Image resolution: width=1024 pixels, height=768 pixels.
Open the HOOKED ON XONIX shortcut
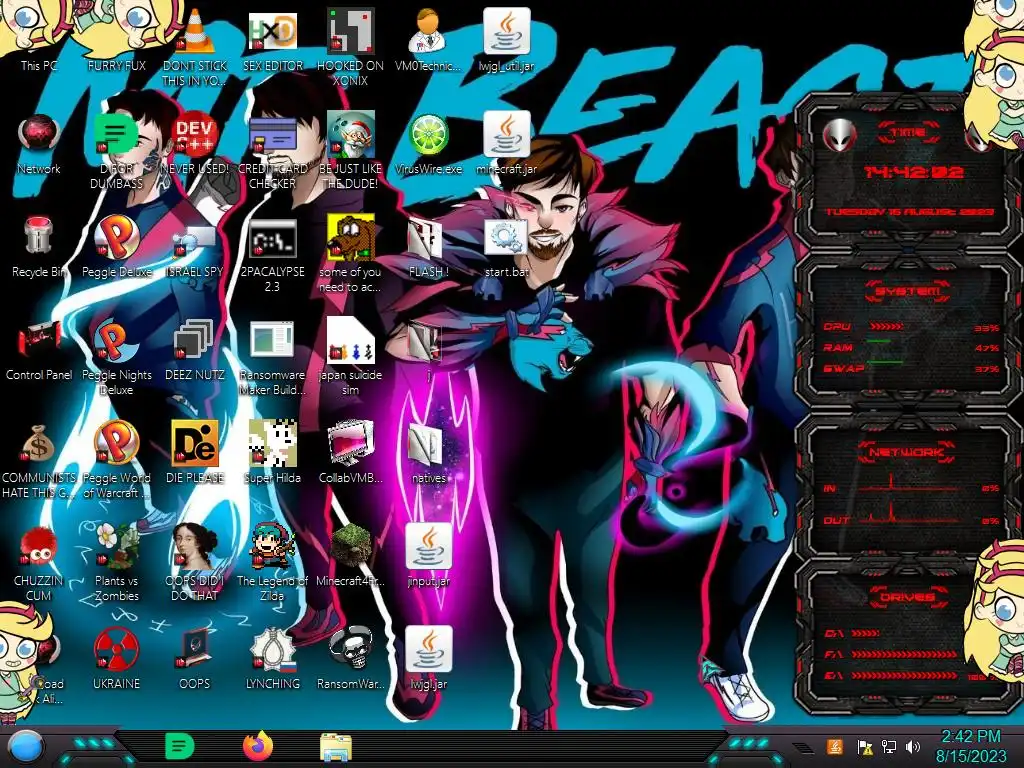[x=350, y=31]
